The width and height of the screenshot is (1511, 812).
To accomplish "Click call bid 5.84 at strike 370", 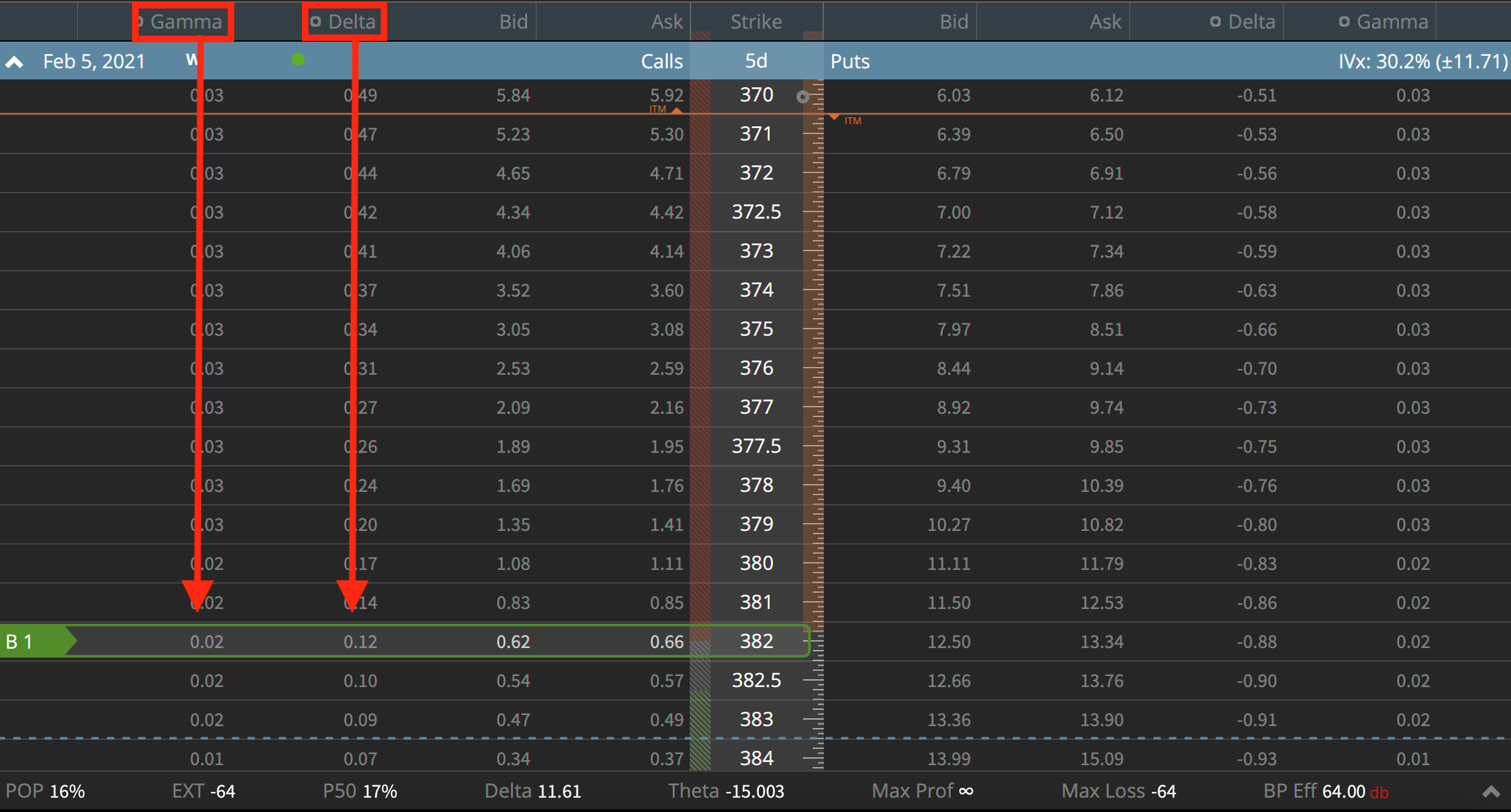I will point(513,96).
